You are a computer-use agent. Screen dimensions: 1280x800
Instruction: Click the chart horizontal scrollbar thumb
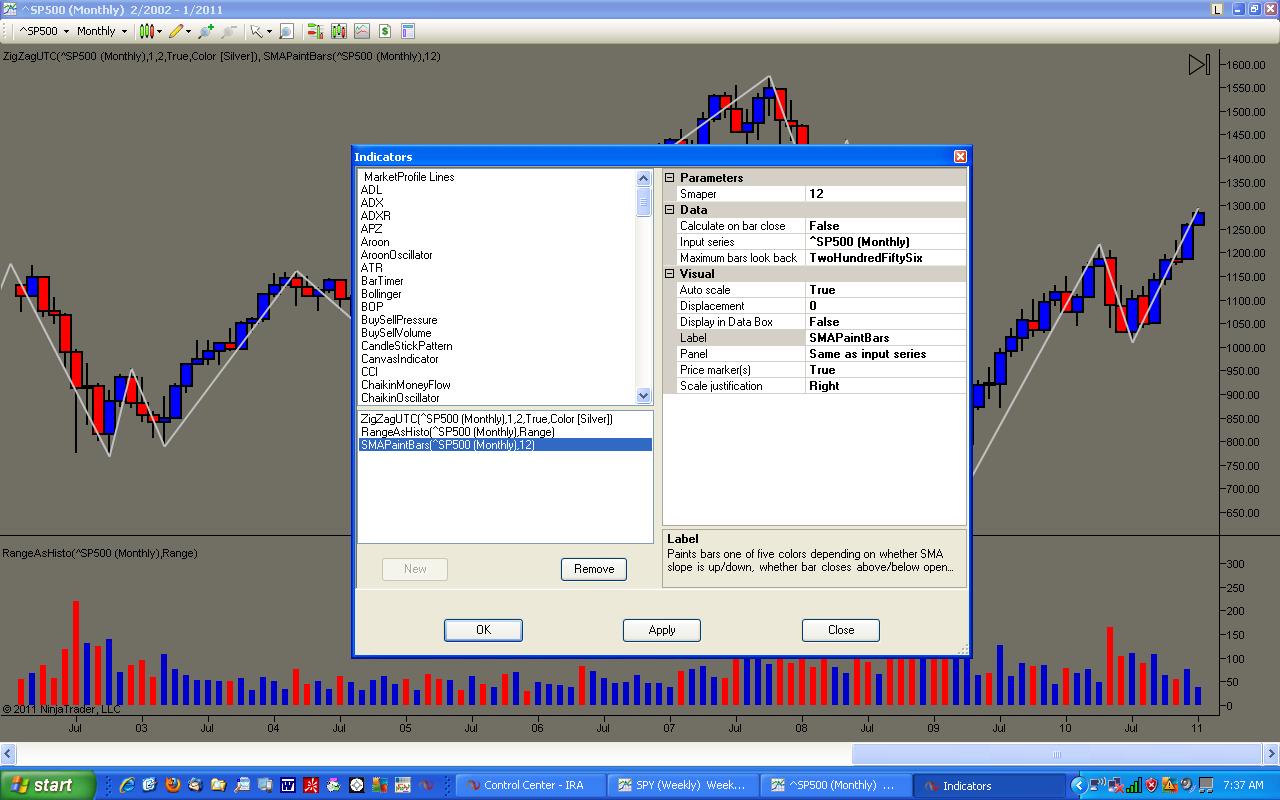coord(1055,755)
